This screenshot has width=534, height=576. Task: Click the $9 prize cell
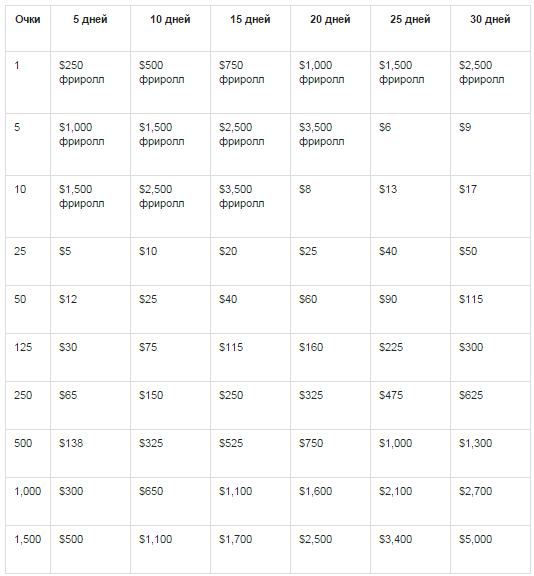490,144
